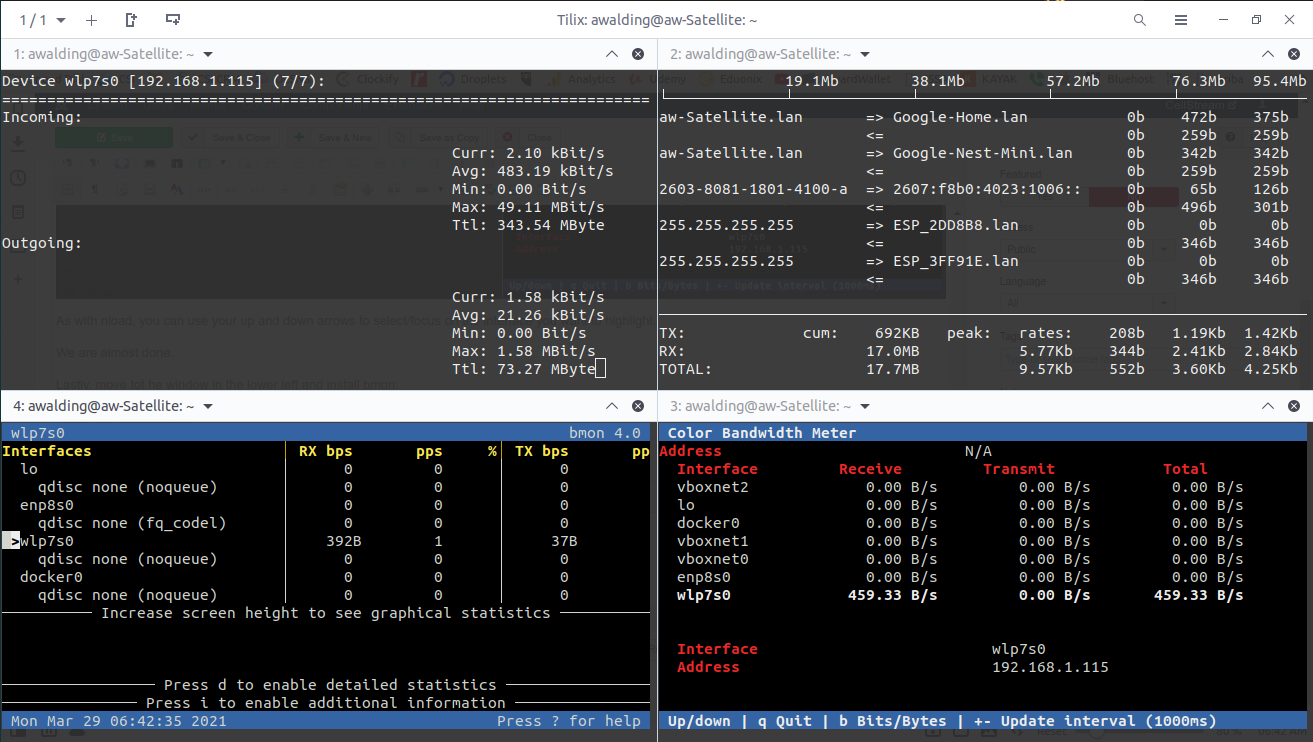Expand terminal 2 title dropdown menu

click(x=865, y=54)
